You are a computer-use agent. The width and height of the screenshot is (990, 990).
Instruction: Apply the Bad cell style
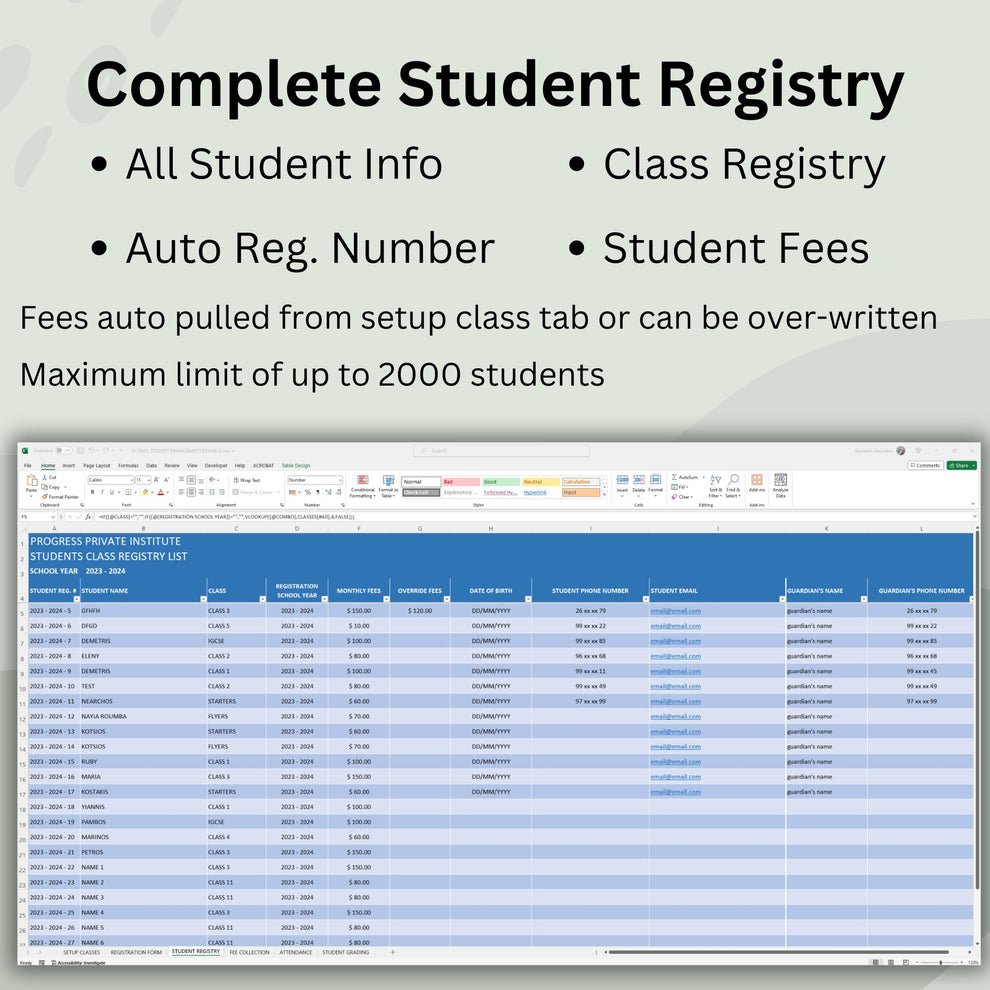click(x=461, y=482)
